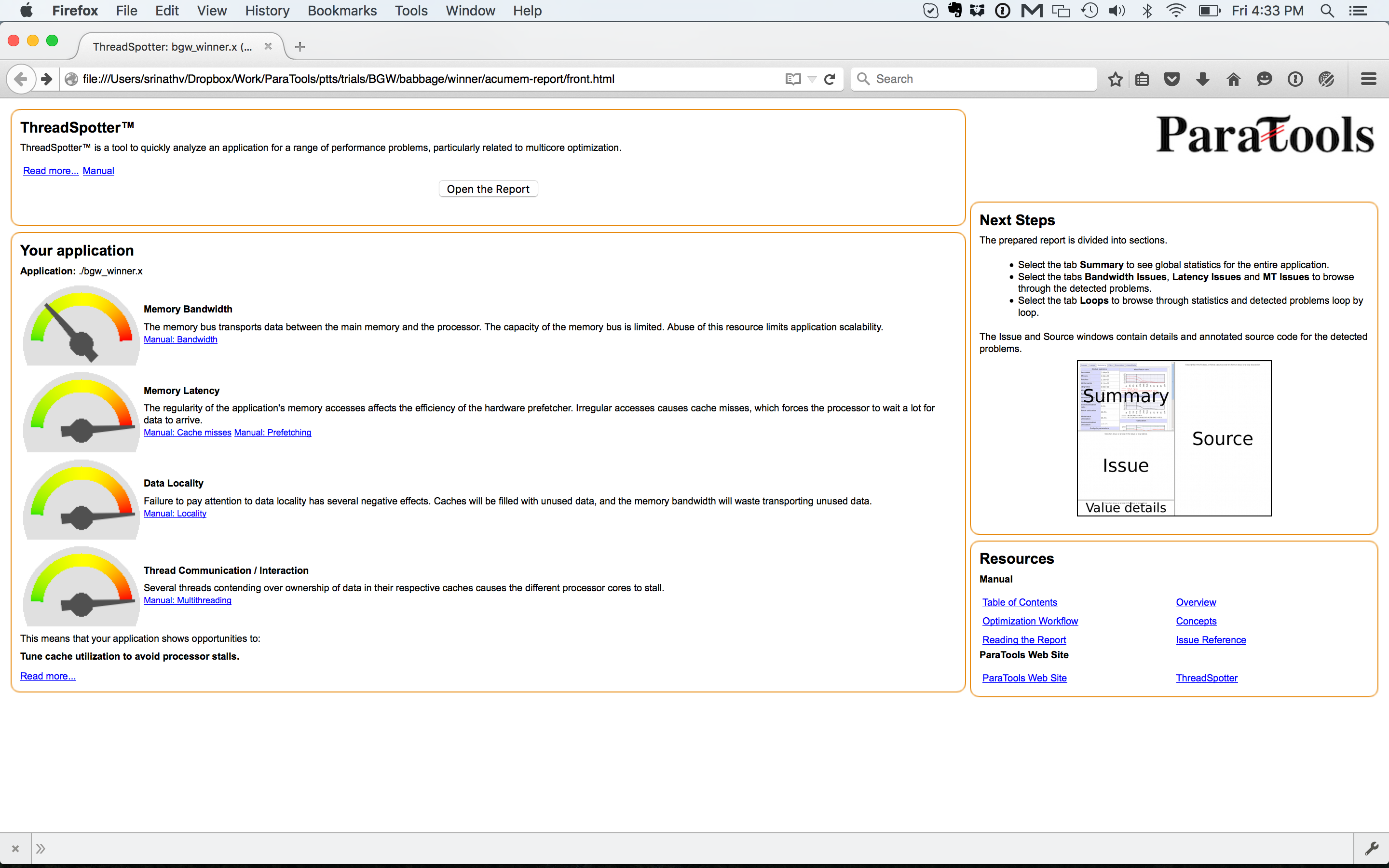Open Spotlight search magnifier in menu bar
The height and width of the screenshot is (868, 1389).
1327,10
